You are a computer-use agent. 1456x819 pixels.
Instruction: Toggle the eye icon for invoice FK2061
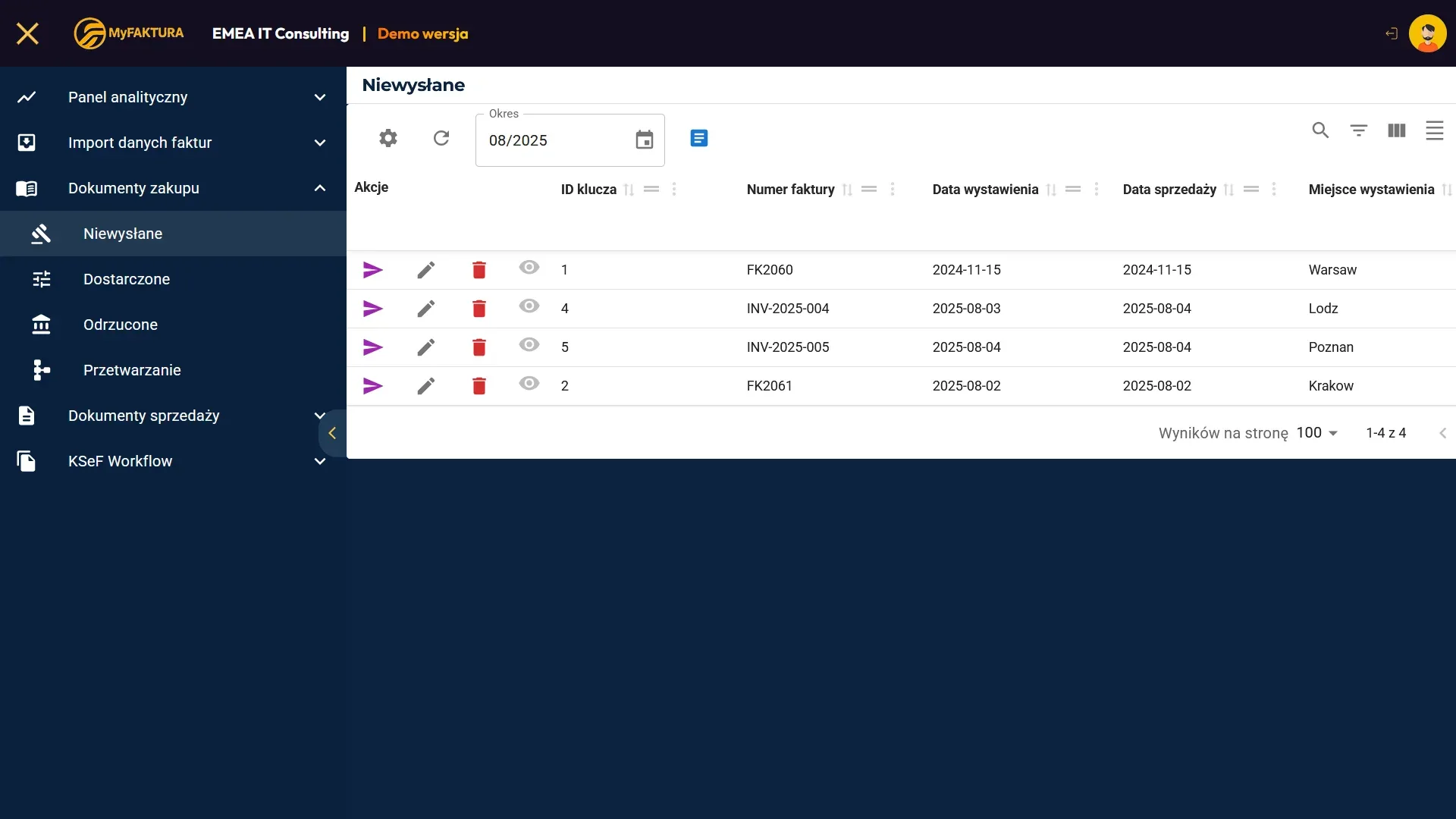click(x=529, y=383)
